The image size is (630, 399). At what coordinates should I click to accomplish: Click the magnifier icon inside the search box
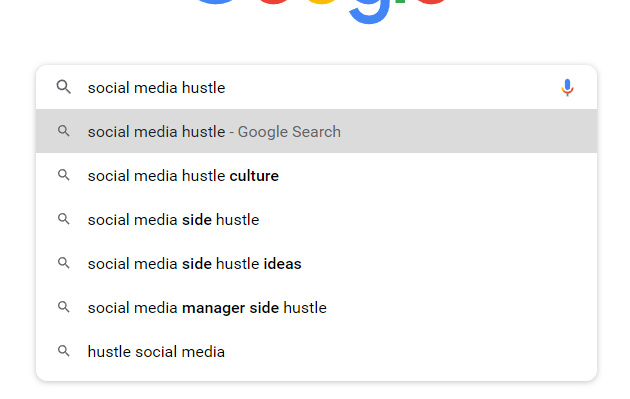click(63, 87)
